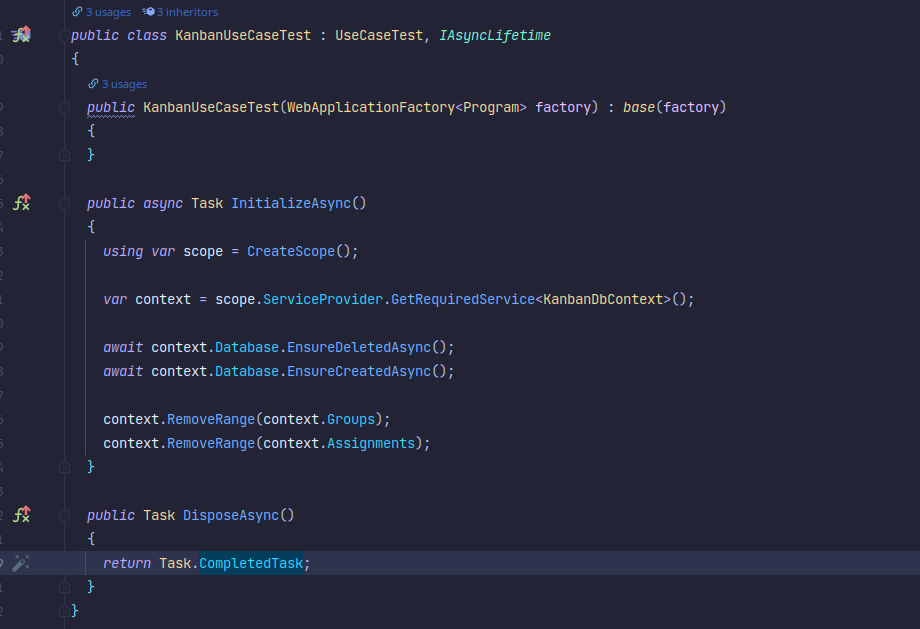Viewport: 920px width, 629px height.
Task: Collapse the InitializeAsync method fold marker
Action: [64, 204]
